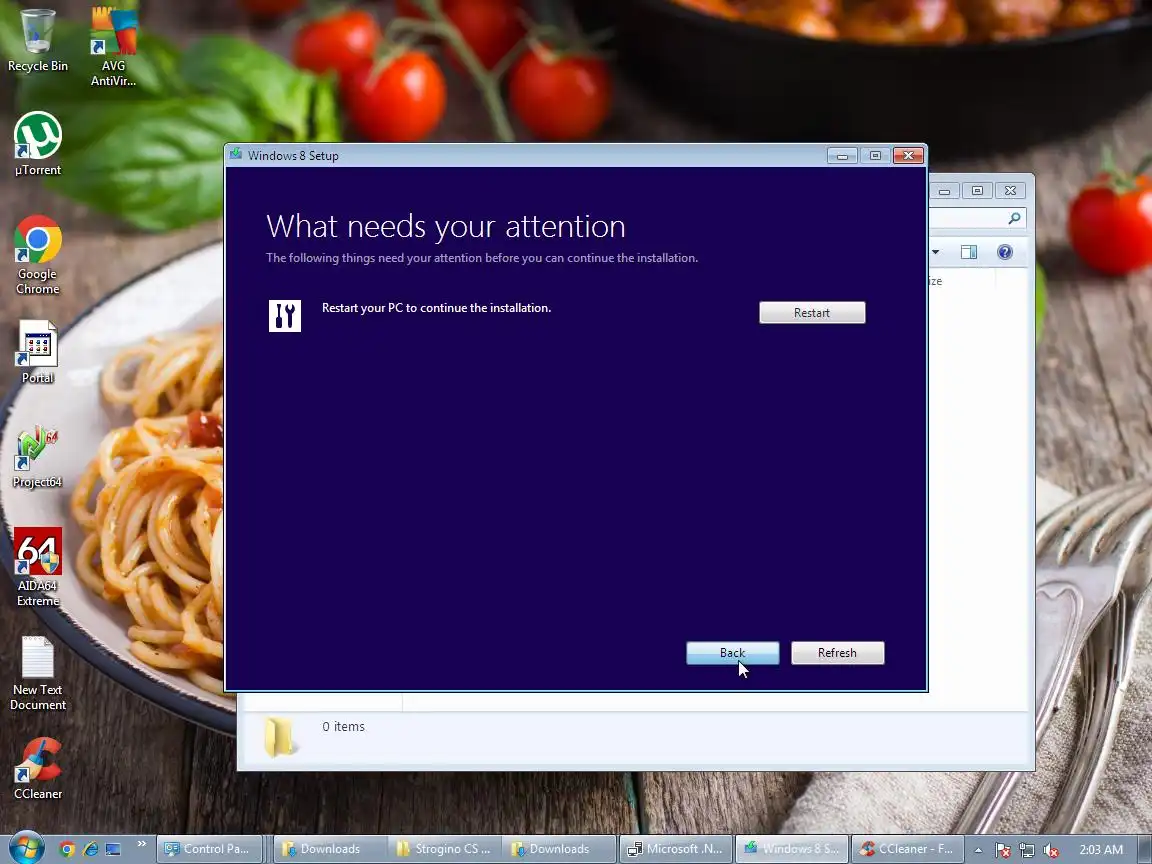
Task: Click the 'What needs your attention' heading
Action: (446, 226)
